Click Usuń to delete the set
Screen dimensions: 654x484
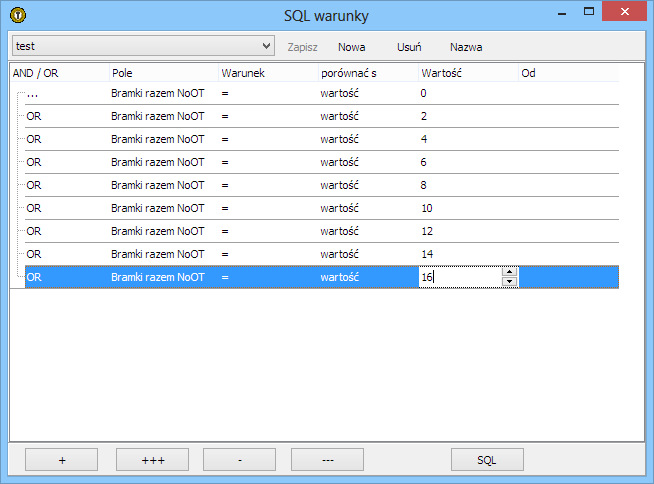[409, 47]
